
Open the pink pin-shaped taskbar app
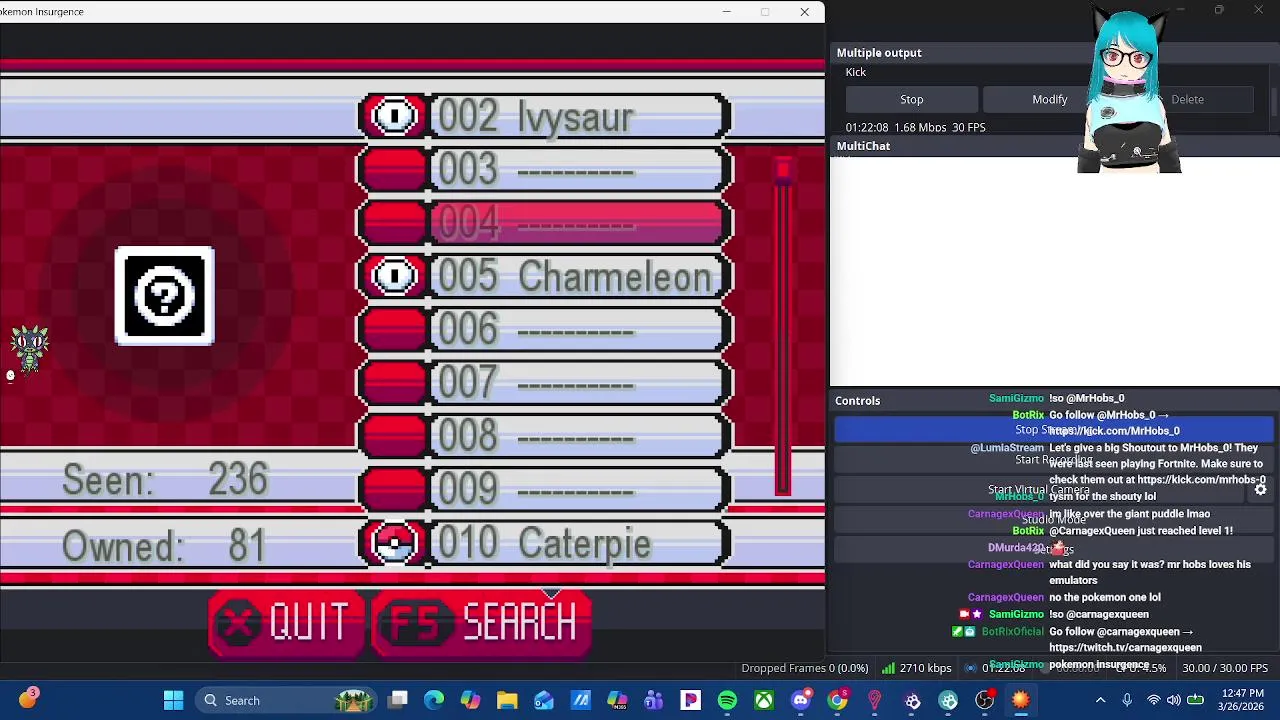pyautogui.click(x=875, y=700)
